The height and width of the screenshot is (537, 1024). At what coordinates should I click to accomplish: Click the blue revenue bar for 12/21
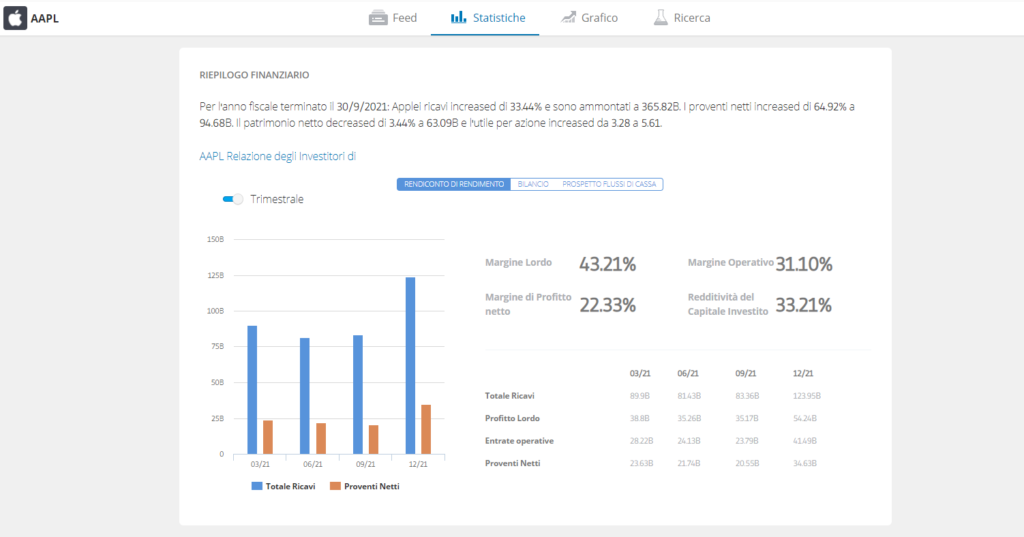click(x=410, y=366)
